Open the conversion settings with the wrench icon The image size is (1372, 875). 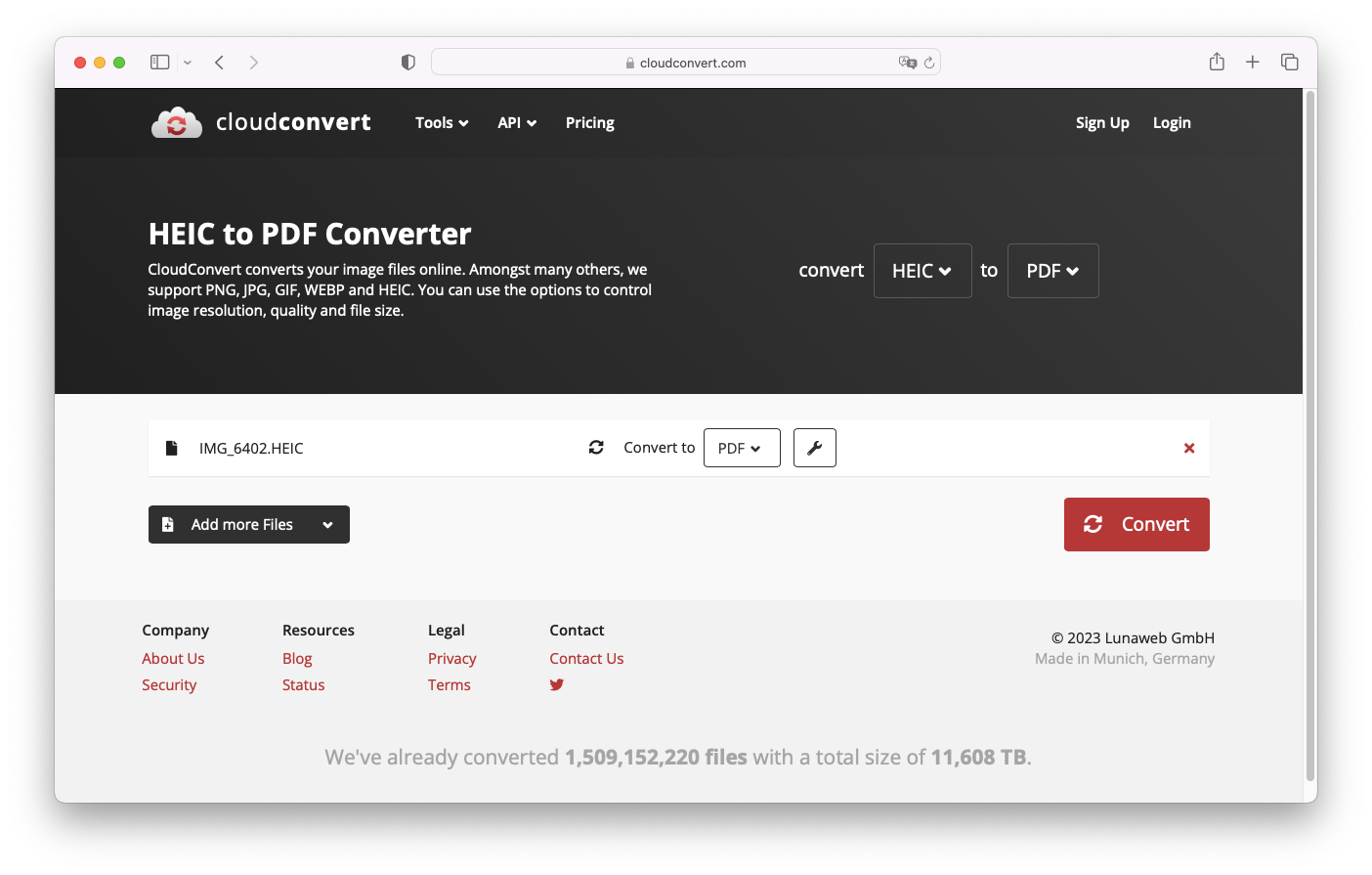pyautogui.click(x=814, y=447)
